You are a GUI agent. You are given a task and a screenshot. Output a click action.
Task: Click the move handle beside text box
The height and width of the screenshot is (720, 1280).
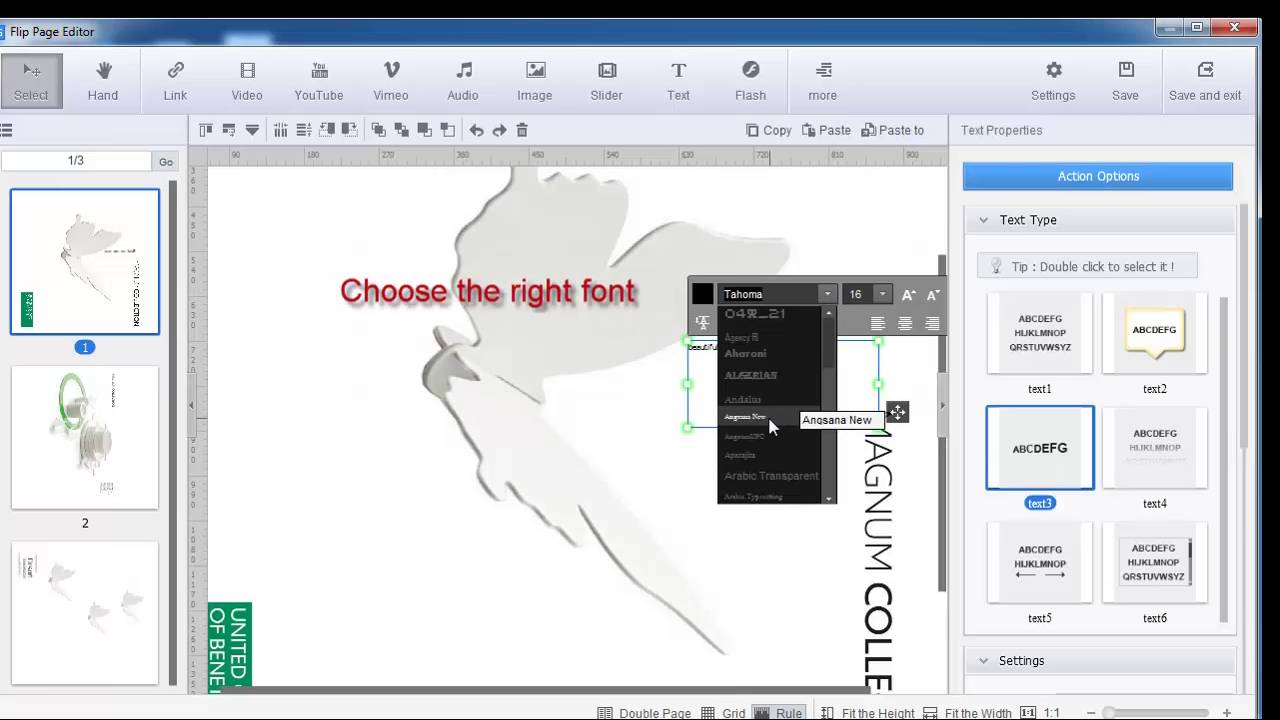pyautogui.click(x=898, y=412)
